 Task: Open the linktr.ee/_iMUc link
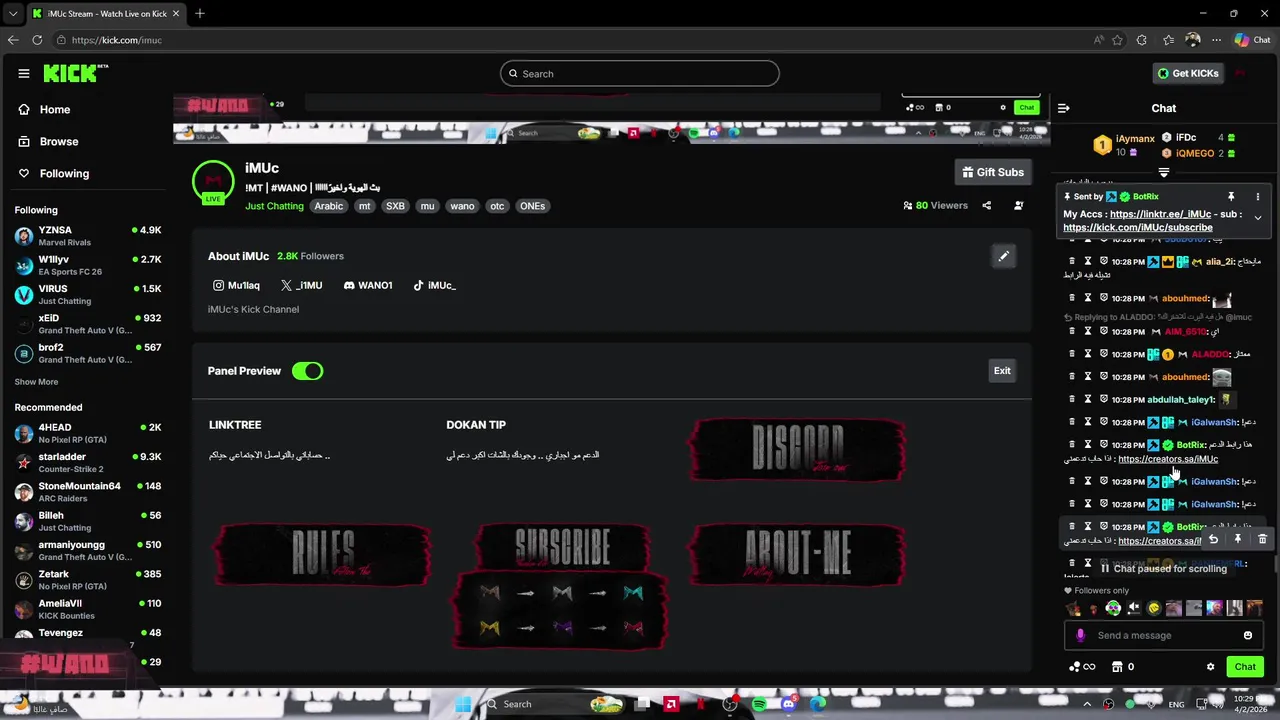[1160, 214]
